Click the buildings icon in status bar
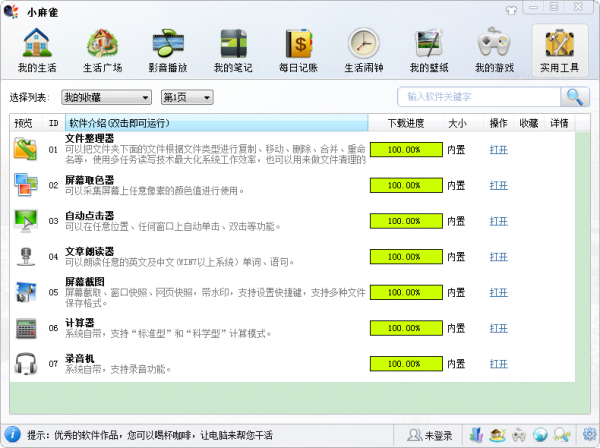This screenshot has height=448, width=600. pyautogui.click(x=476, y=435)
